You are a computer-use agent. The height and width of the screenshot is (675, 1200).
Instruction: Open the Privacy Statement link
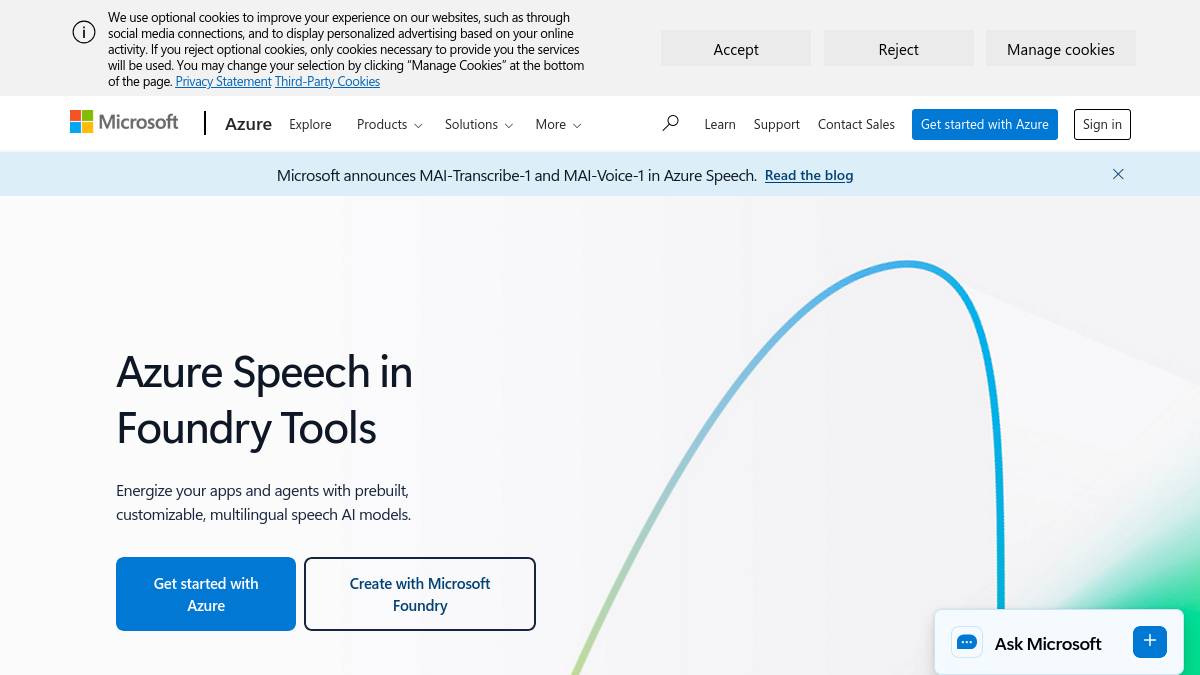click(x=223, y=82)
